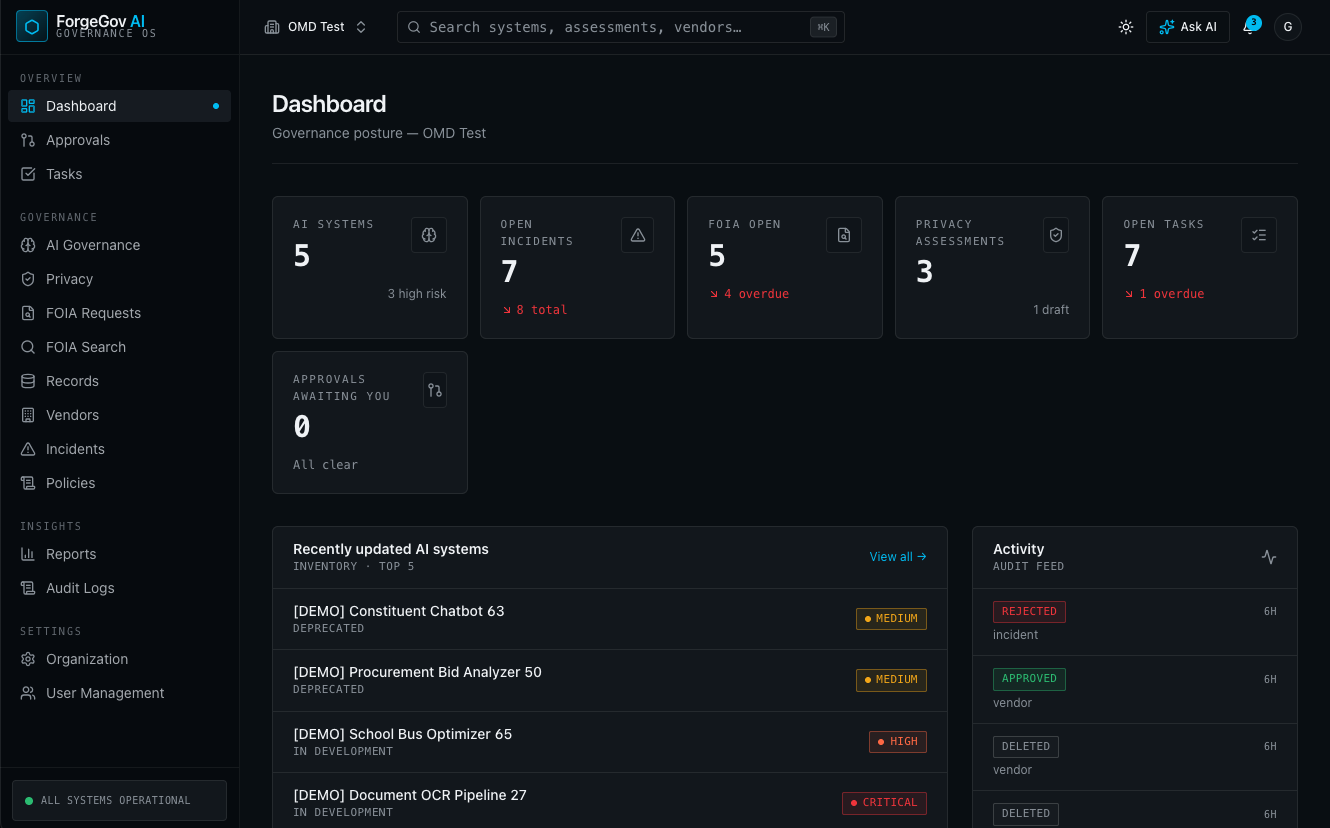Click the FOIA Search magnifier icon
This screenshot has height=828, width=1330.
[28, 347]
